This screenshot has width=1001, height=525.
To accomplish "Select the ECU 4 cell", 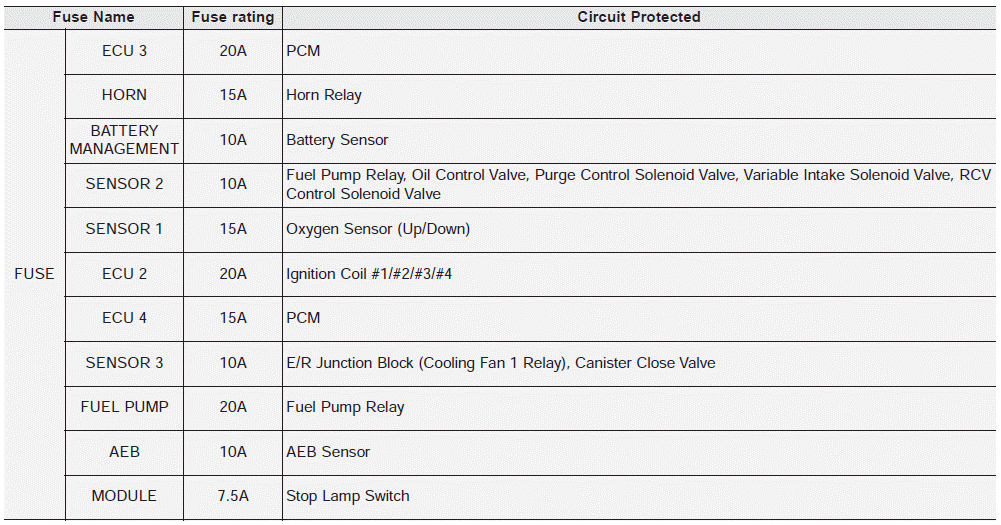I will pos(124,318).
